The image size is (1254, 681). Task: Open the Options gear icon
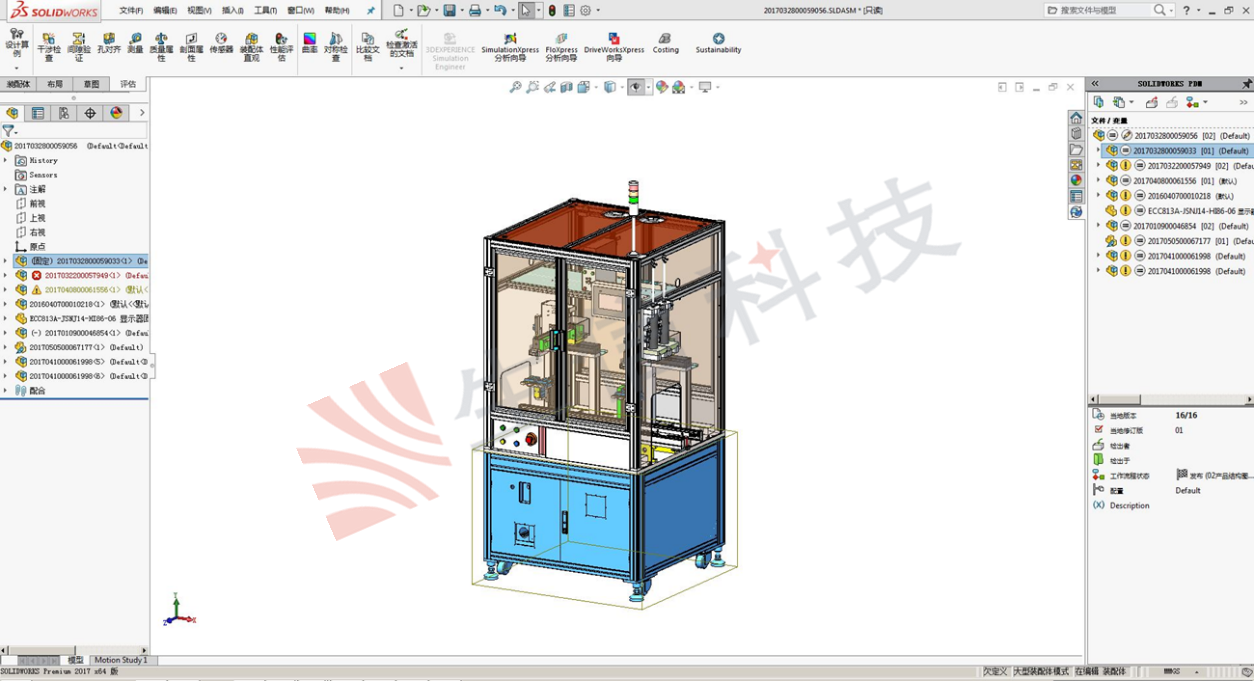pyautogui.click(x=586, y=10)
